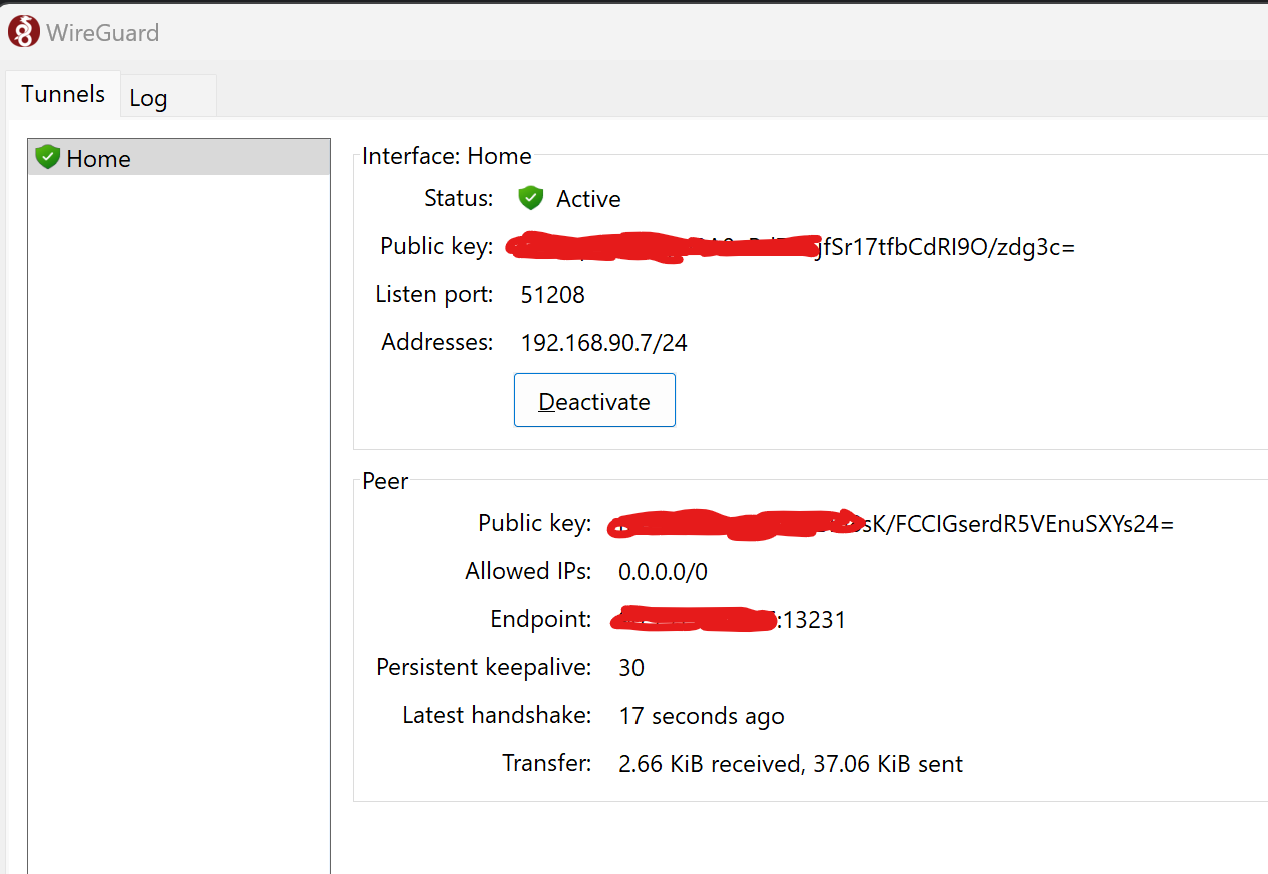Select the Transfer statistics text
Screen dimensions: 1268x874
(790, 763)
